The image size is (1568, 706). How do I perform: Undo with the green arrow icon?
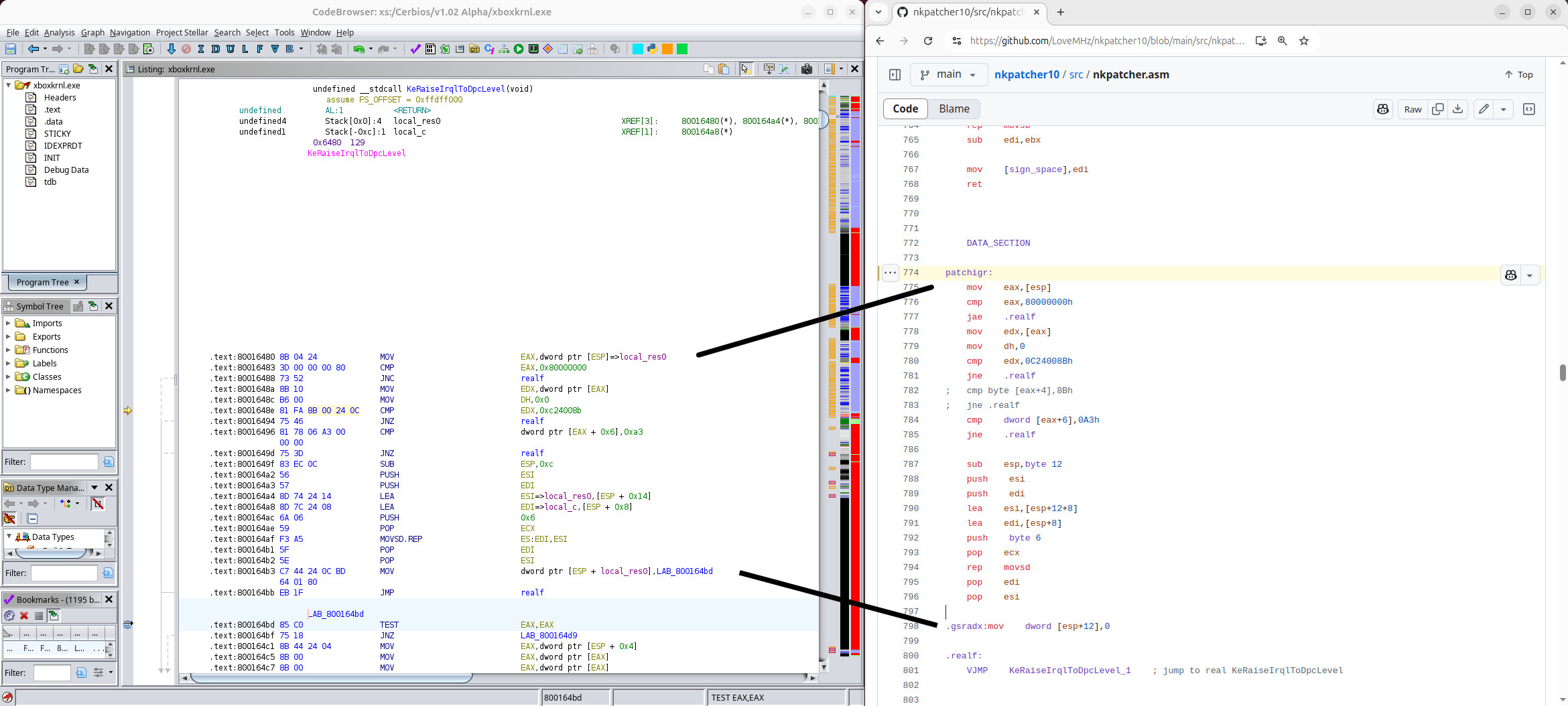[358, 49]
